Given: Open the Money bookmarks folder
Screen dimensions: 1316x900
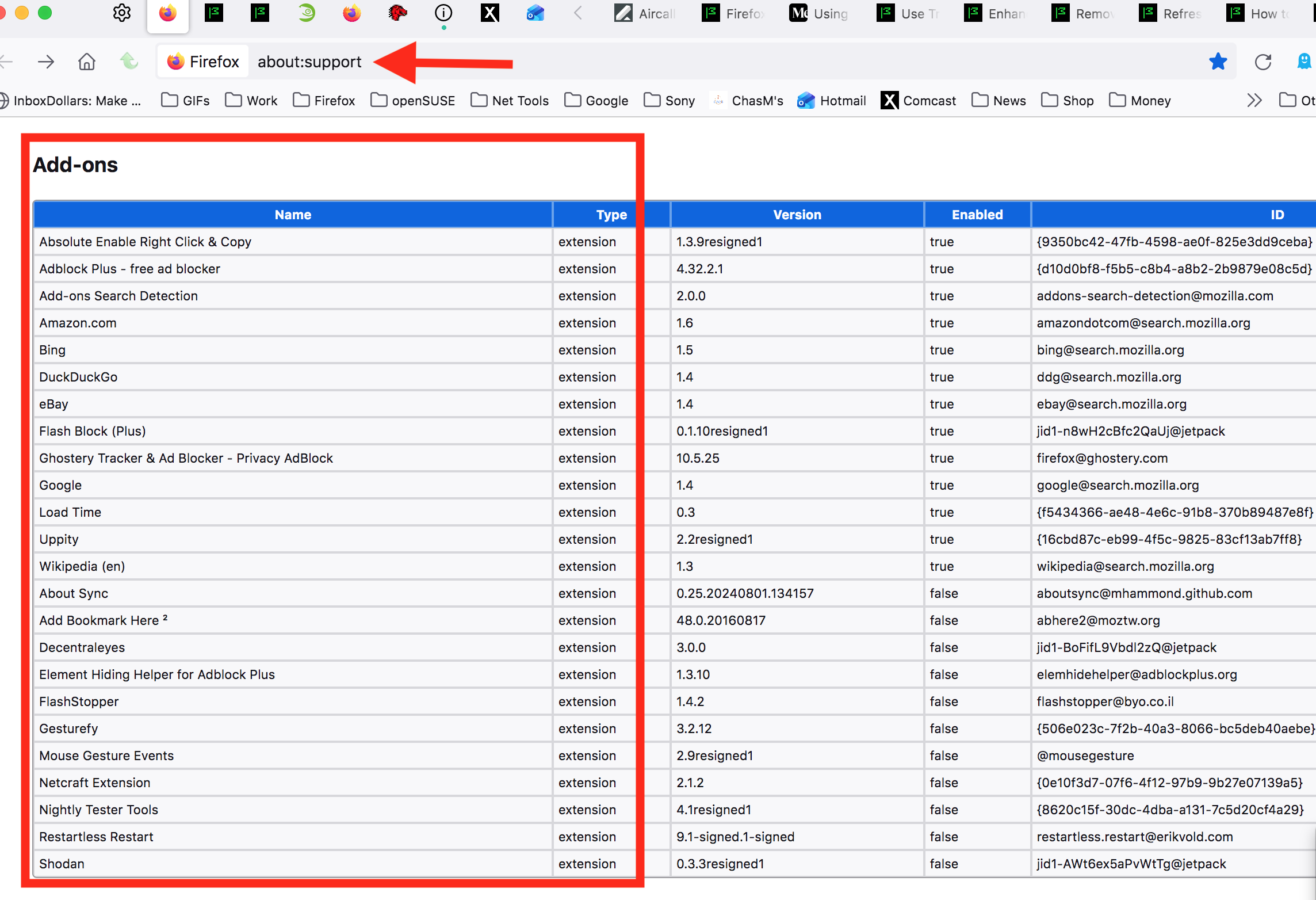Looking at the screenshot, I should coord(1140,101).
